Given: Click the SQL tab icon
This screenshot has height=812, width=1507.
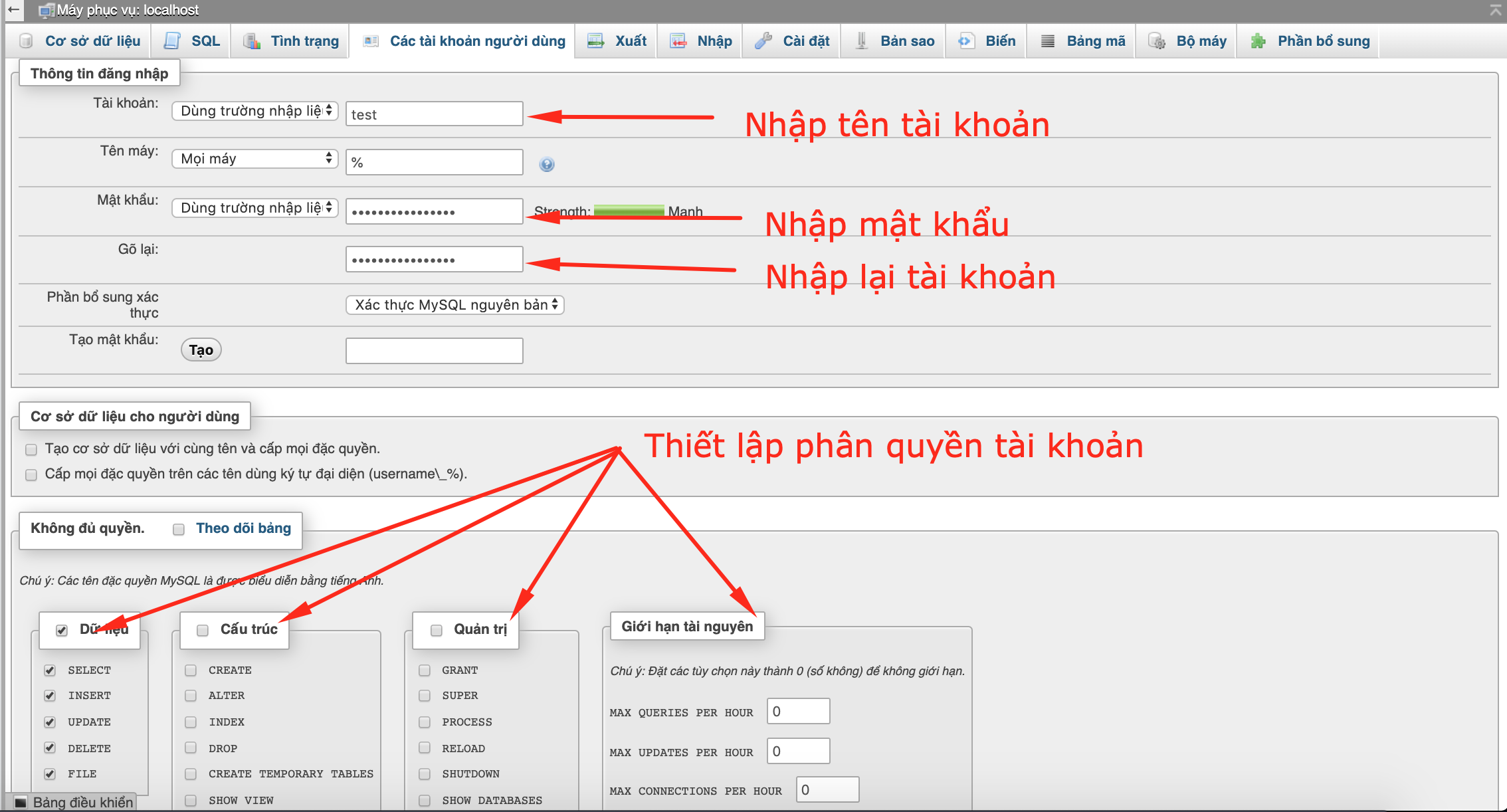Looking at the screenshot, I should pyautogui.click(x=172, y=41).
